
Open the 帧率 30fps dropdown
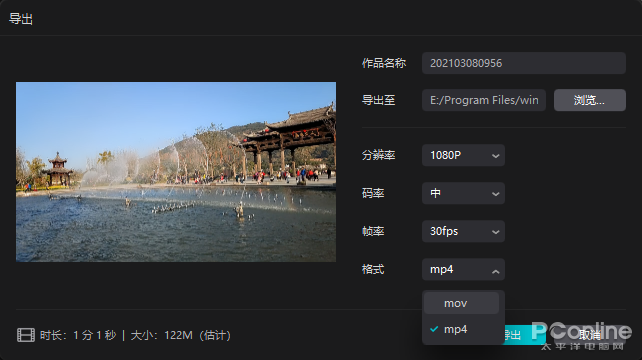[x=463, y=231]
